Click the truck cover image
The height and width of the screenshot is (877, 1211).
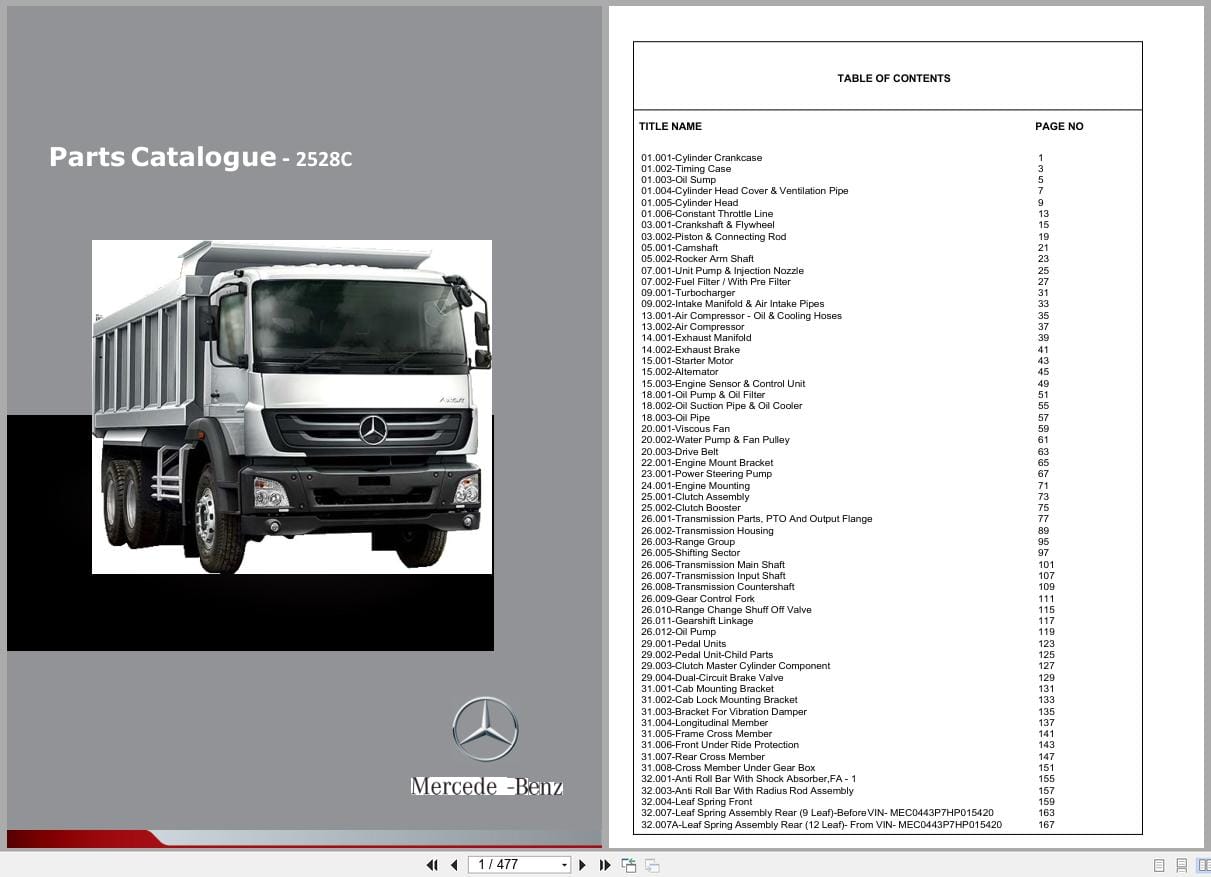tap(292, 407)
